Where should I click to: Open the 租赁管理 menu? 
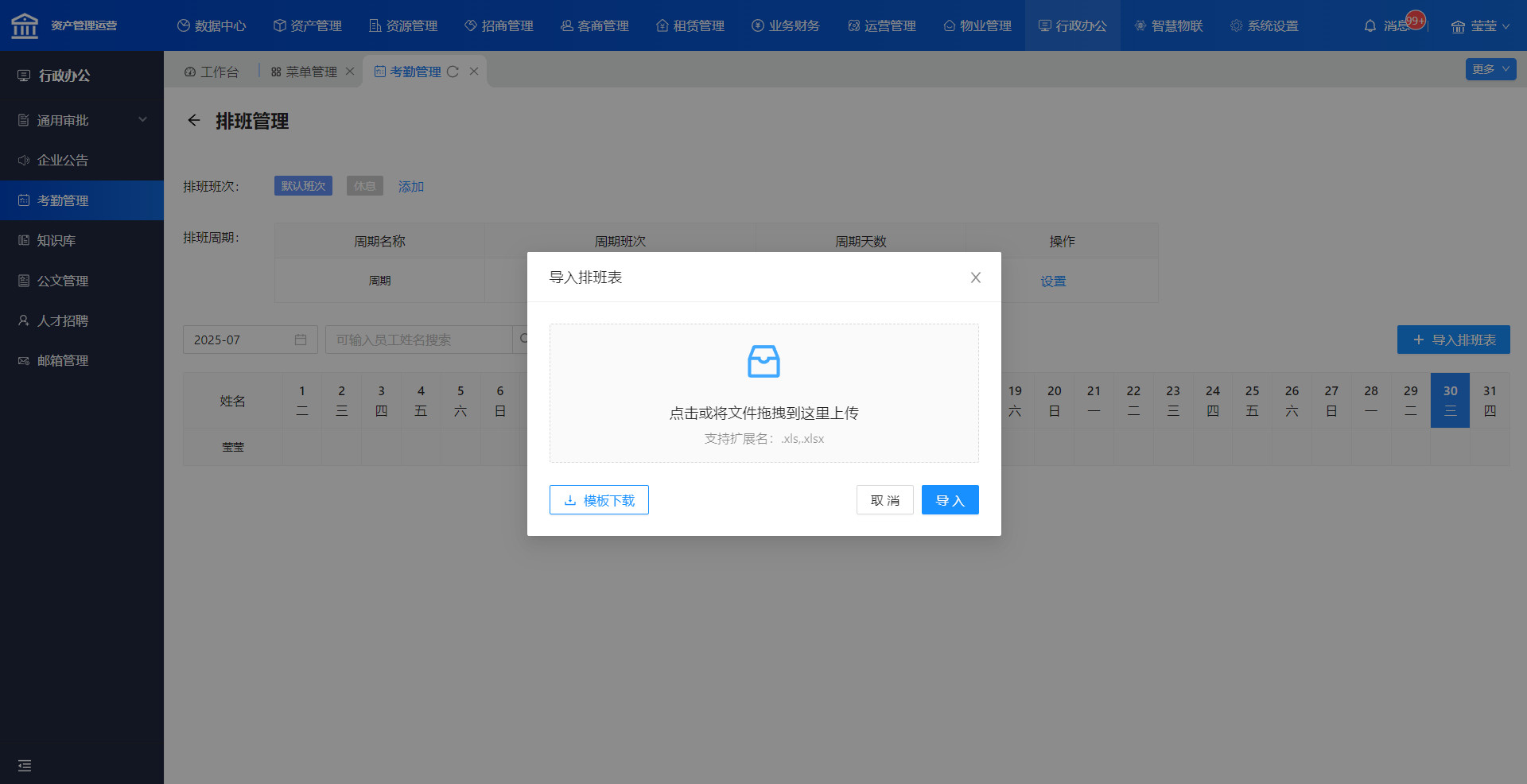click(690, 25)
